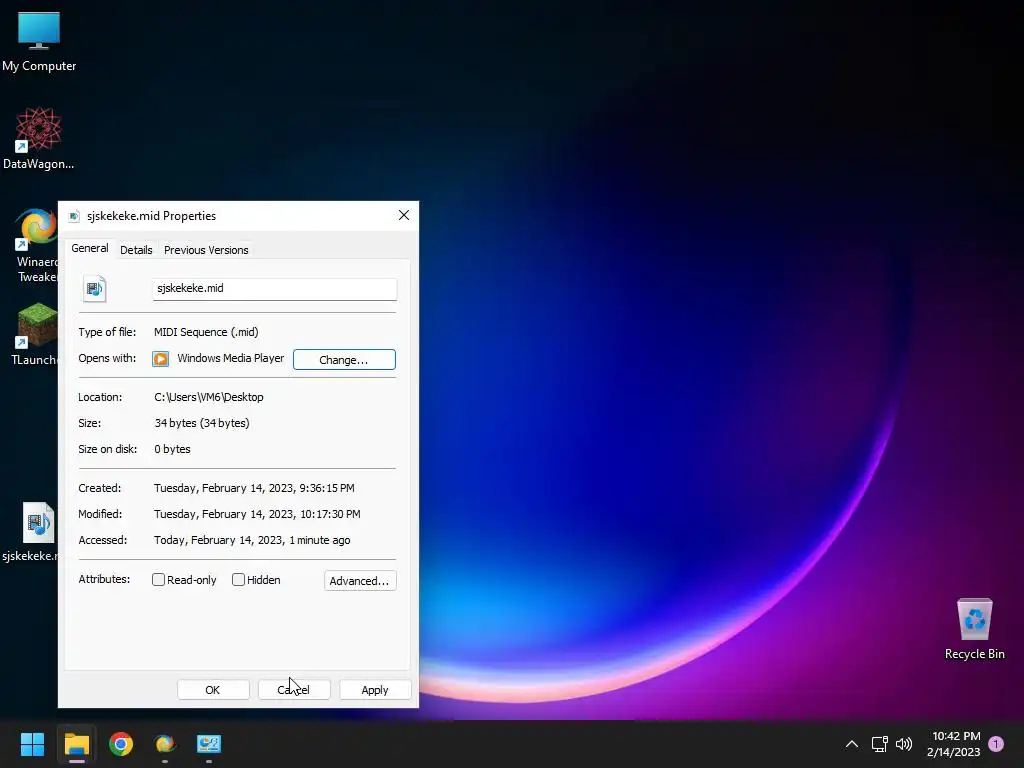Switch to the General tab
Viewport: 1024px width, 768px height.
[90, 248]
